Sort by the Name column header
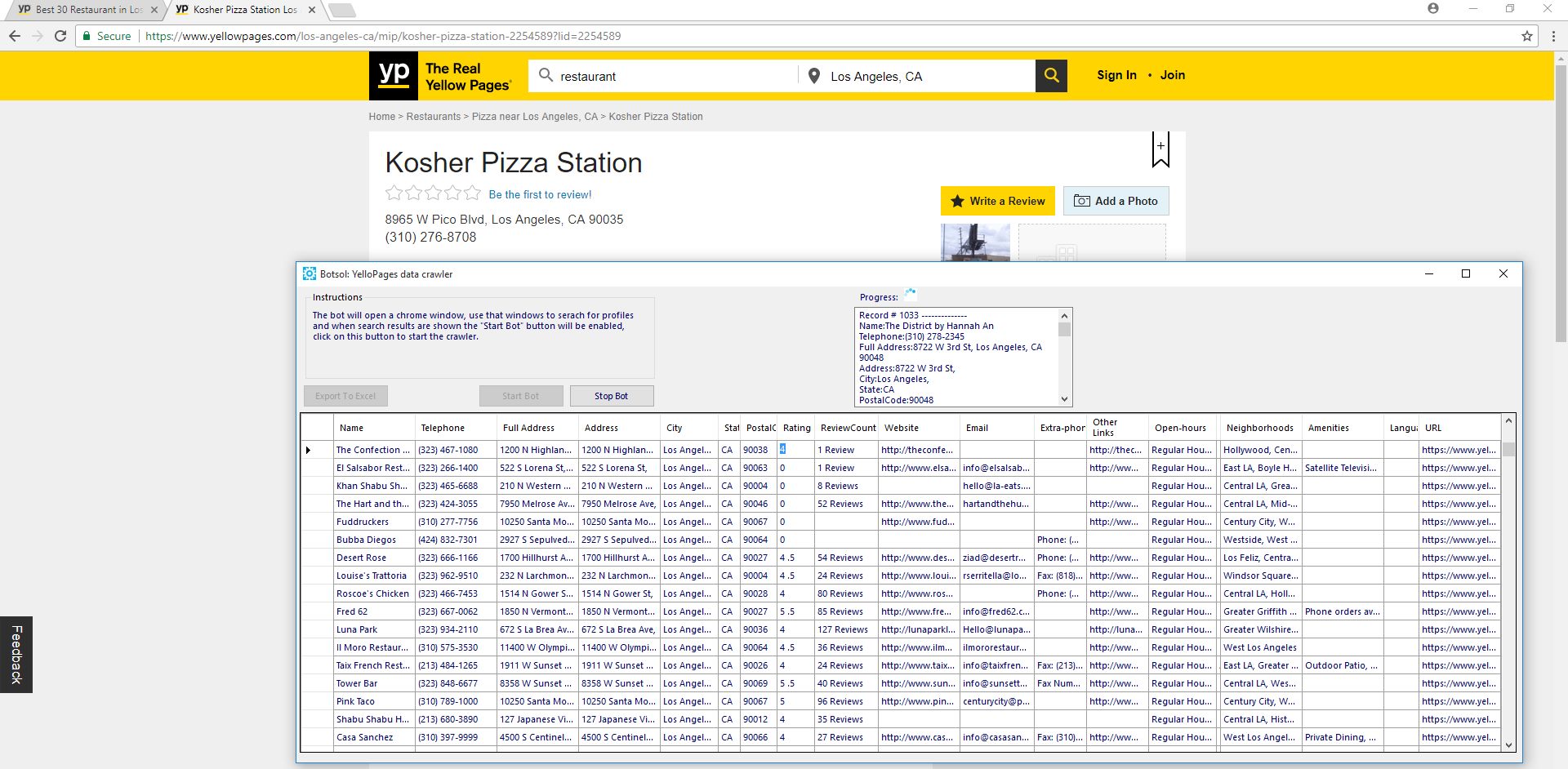The width and height of the screenshot is (1568, 769). click(x=374, y=428)
